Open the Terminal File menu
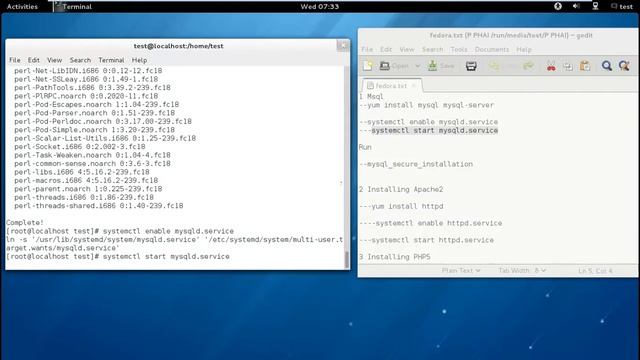 click(x=15, y=60)
